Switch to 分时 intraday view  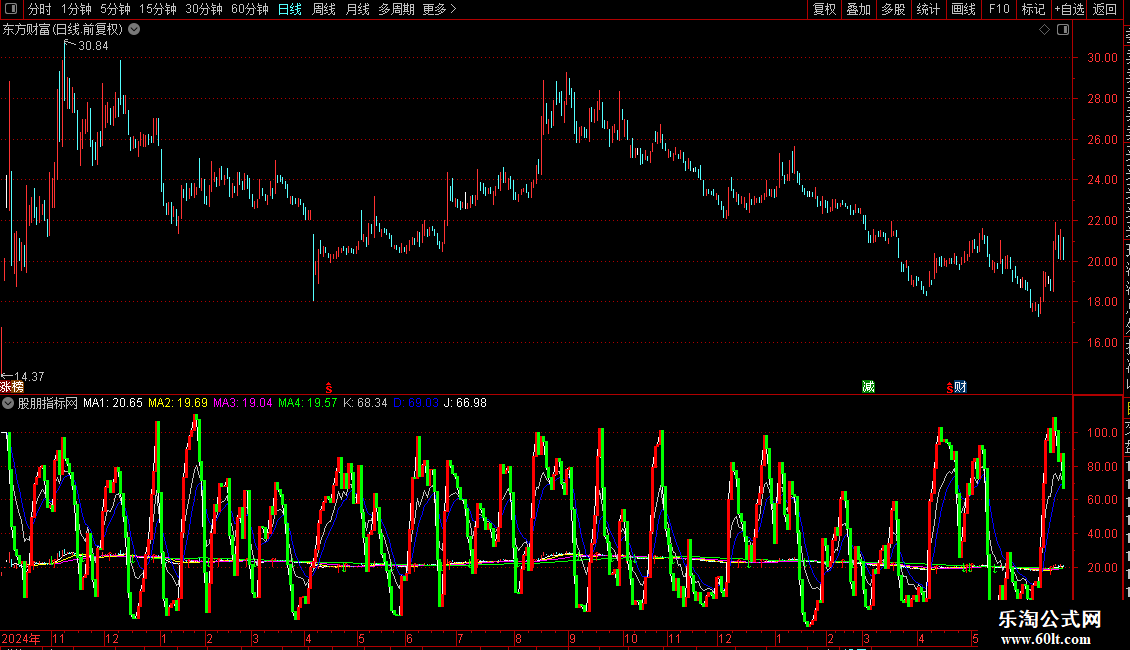(x=40, y=9)
